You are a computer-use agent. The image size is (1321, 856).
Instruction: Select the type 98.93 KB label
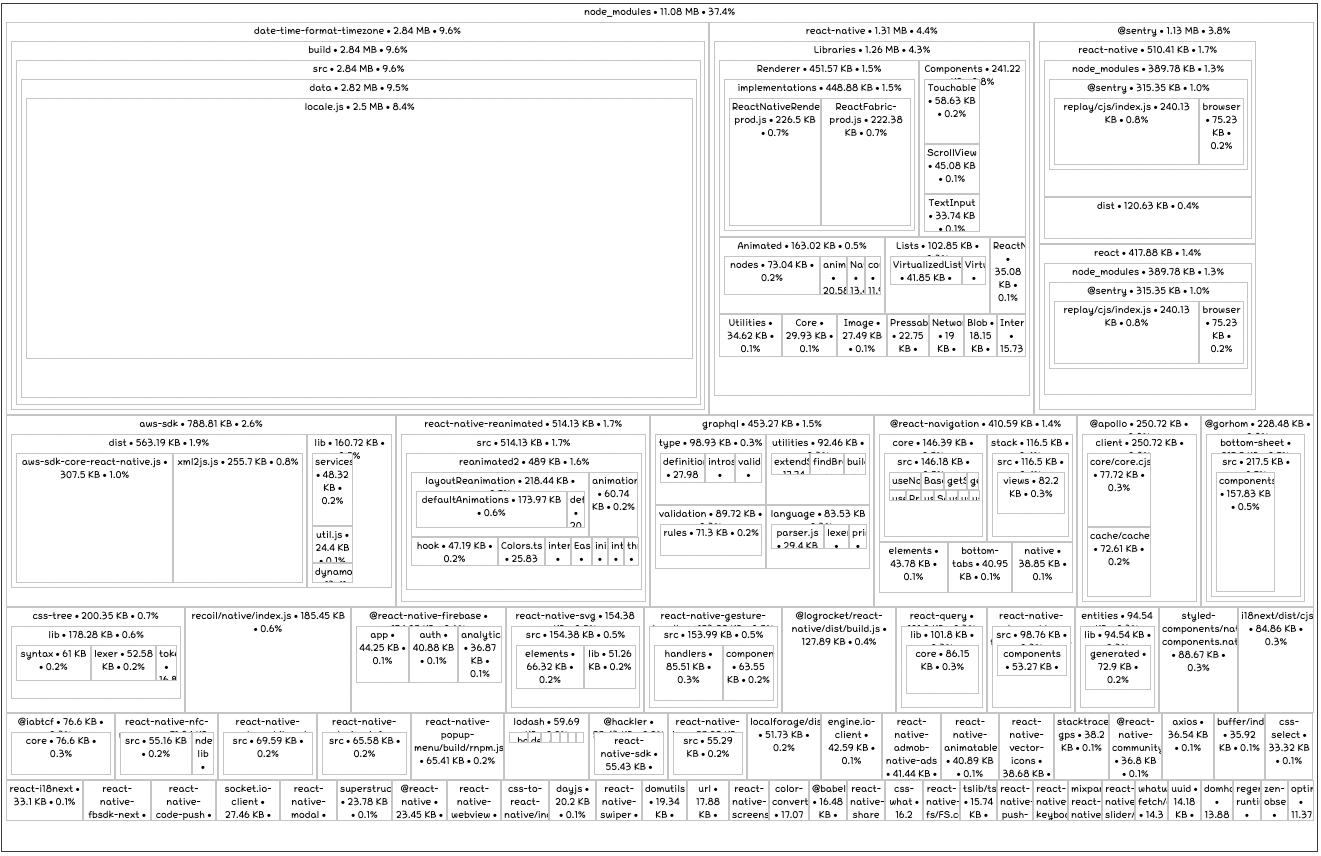click(x=710, y=443)
